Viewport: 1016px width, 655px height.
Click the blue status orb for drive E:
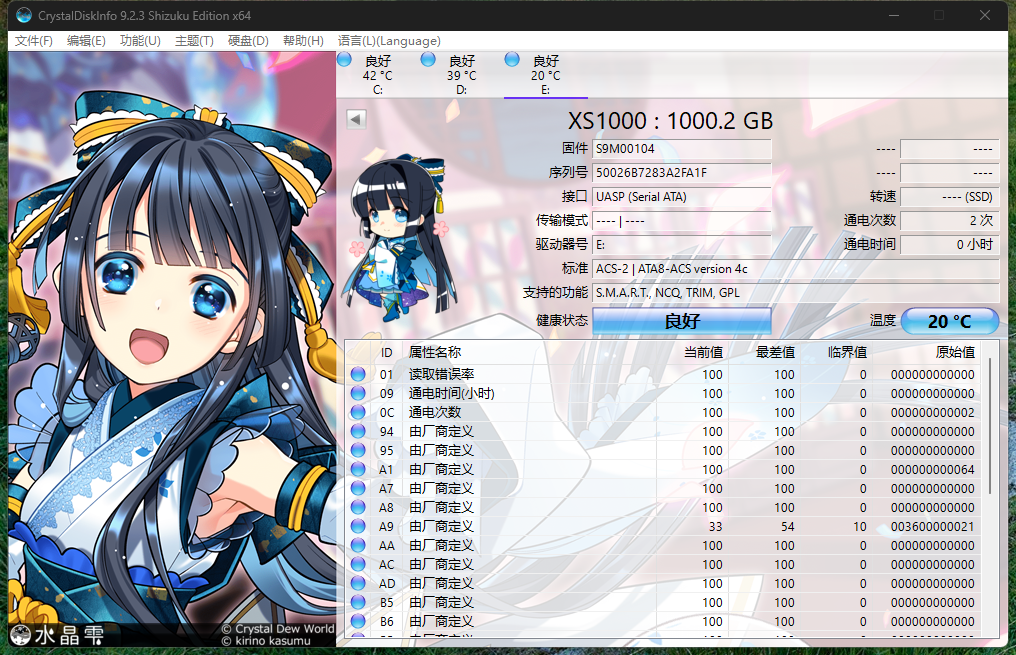coord(512,60)
